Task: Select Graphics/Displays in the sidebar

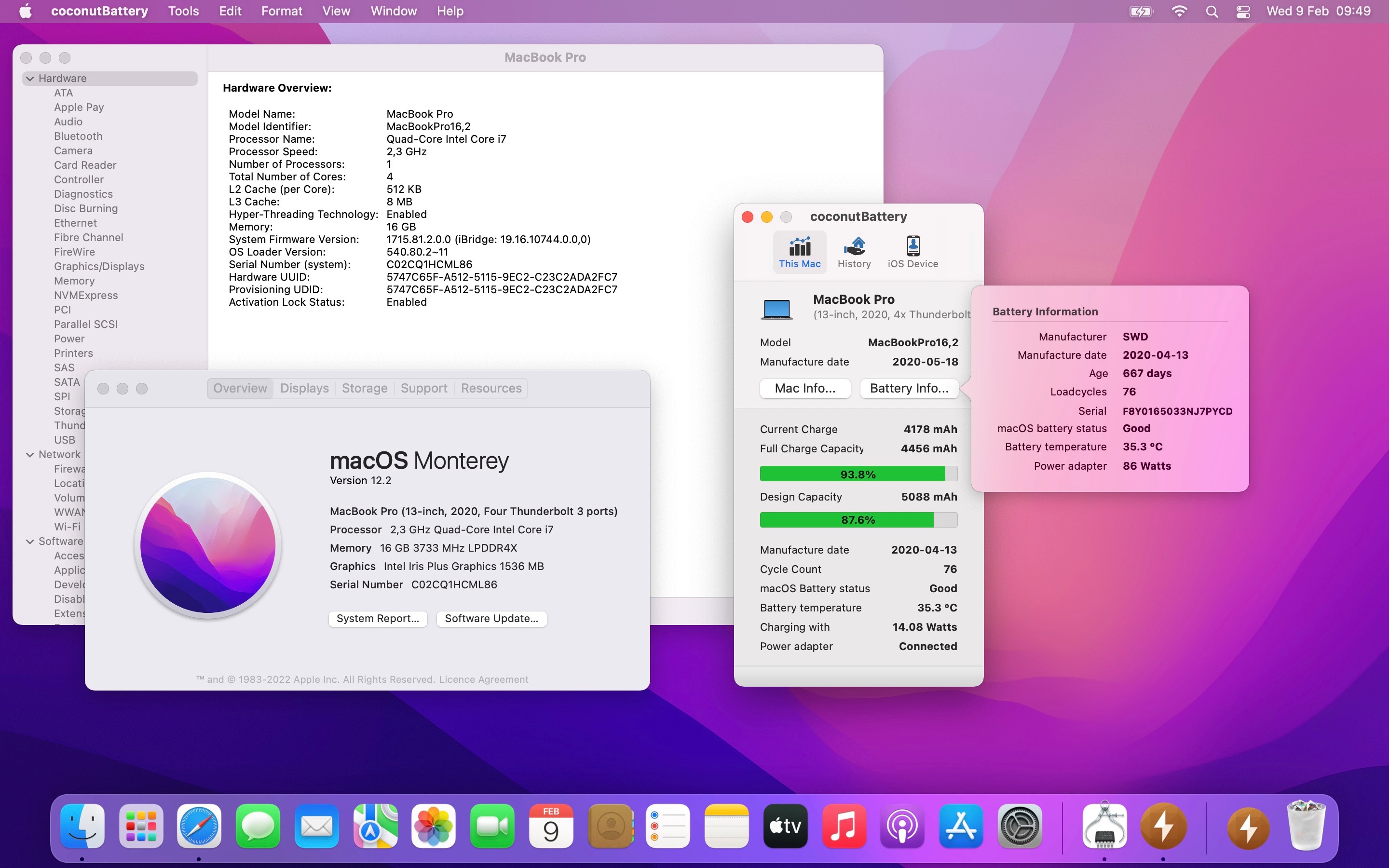Action: tap(99, 266)
